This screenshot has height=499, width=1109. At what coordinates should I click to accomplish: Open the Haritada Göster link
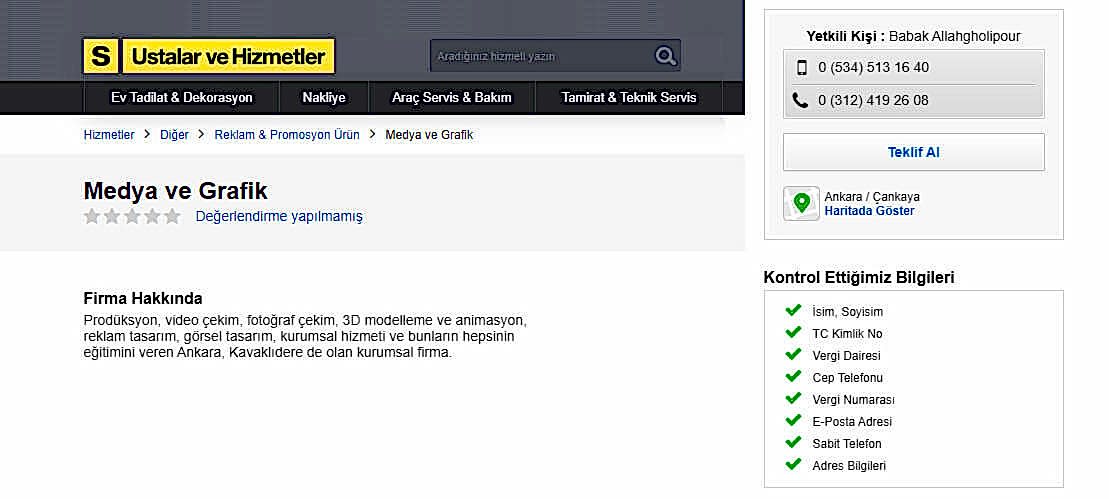coord(869,211)
